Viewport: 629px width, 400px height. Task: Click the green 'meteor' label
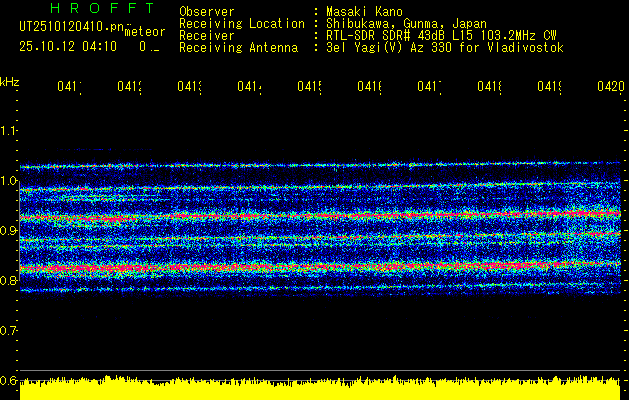143,33
